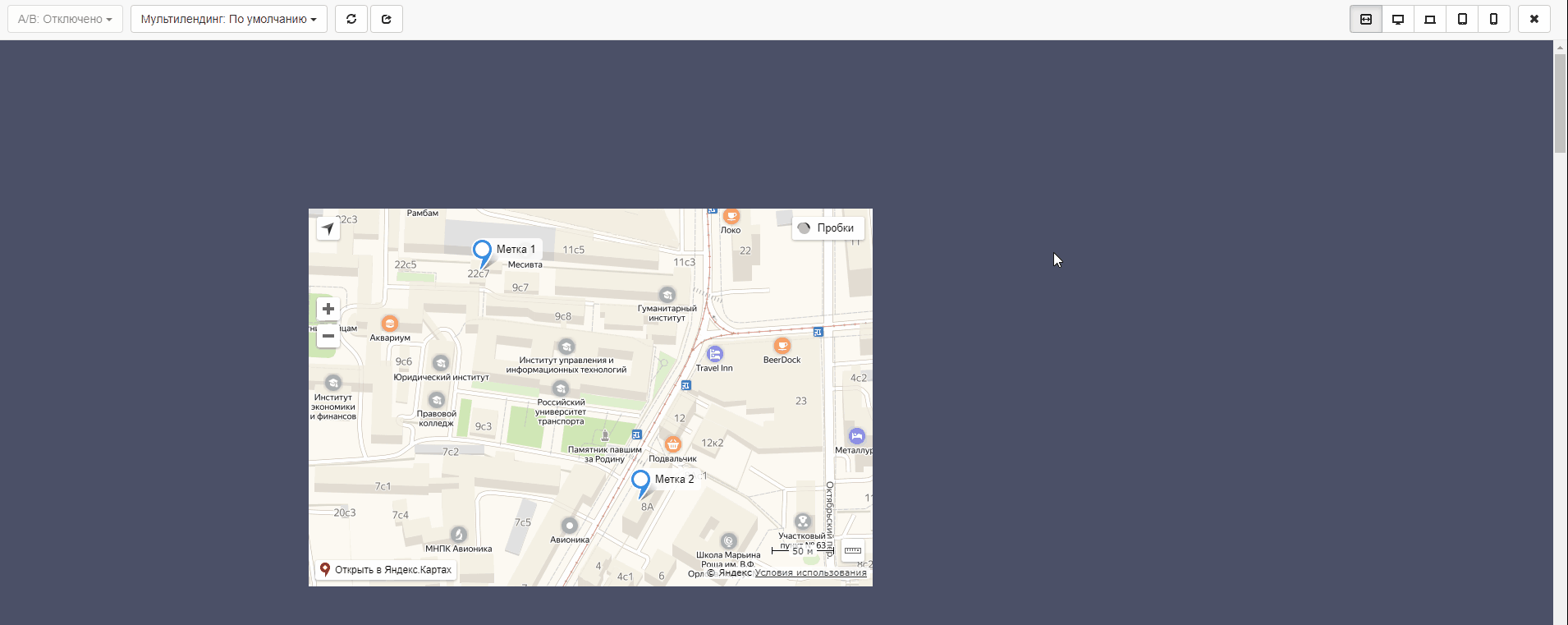
Task: Toggle the Пробки traffic layer button
Action: (x=828, y=228)
